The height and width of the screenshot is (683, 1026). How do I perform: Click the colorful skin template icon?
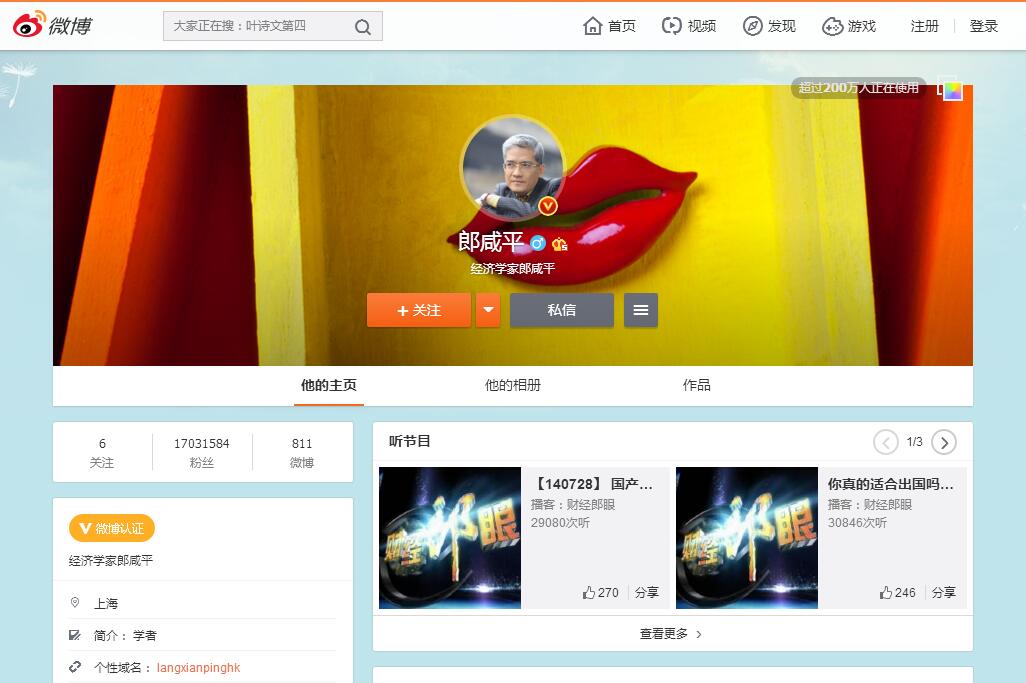coord(951,90)
